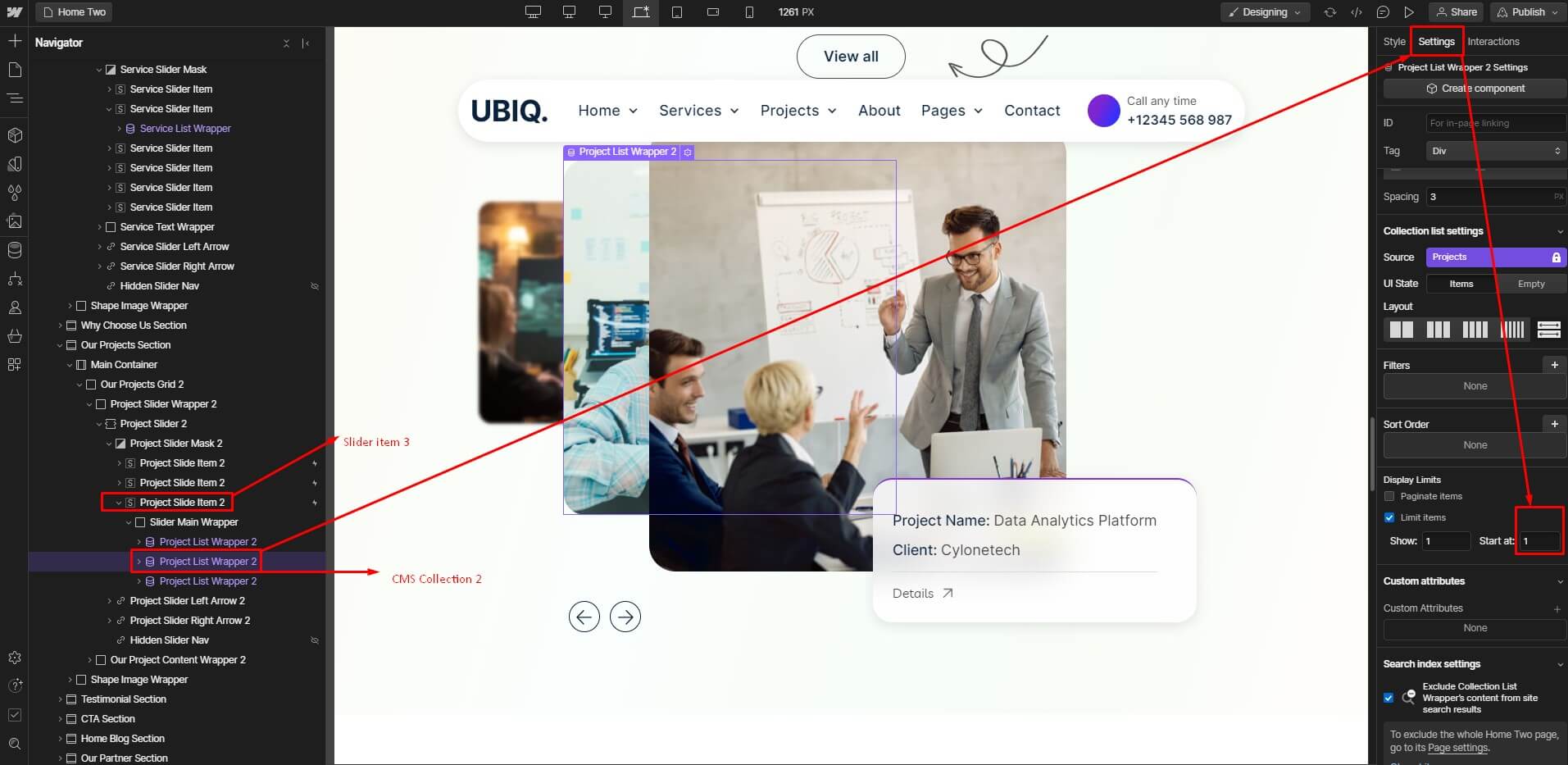Open Services menu in site navbar
This screenshot has width=1568, height=765.
698,111
